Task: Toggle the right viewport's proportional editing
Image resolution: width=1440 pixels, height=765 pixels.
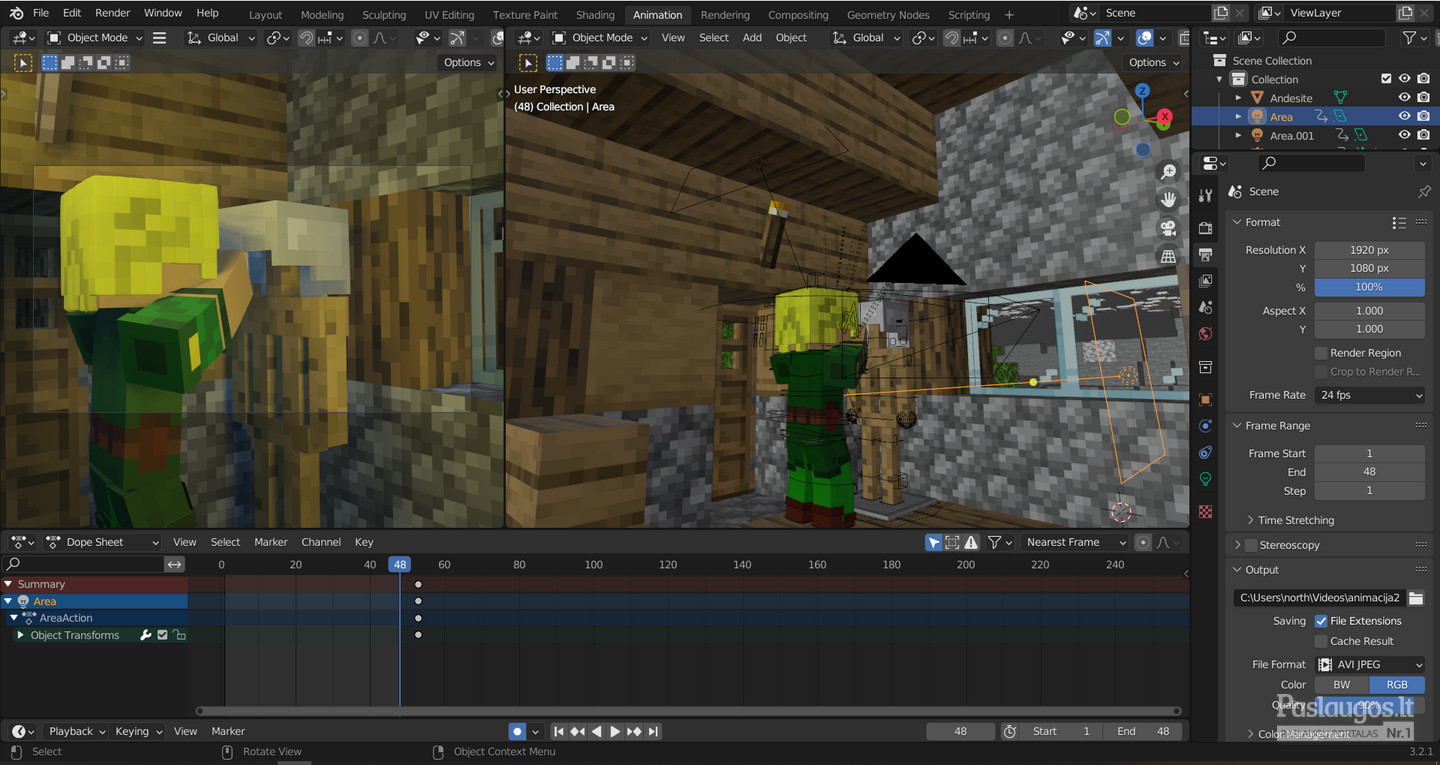Action: (x=1006, y=38)
